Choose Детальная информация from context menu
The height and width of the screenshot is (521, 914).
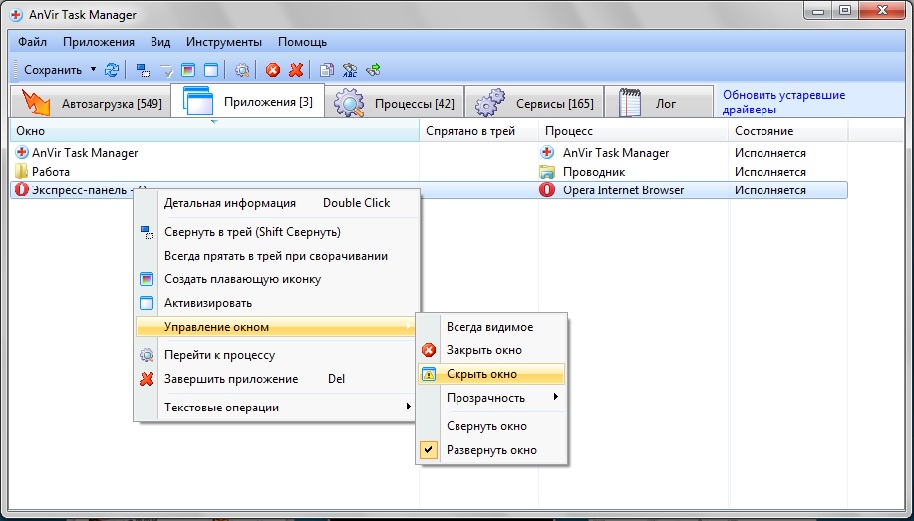tap(276, 203)
